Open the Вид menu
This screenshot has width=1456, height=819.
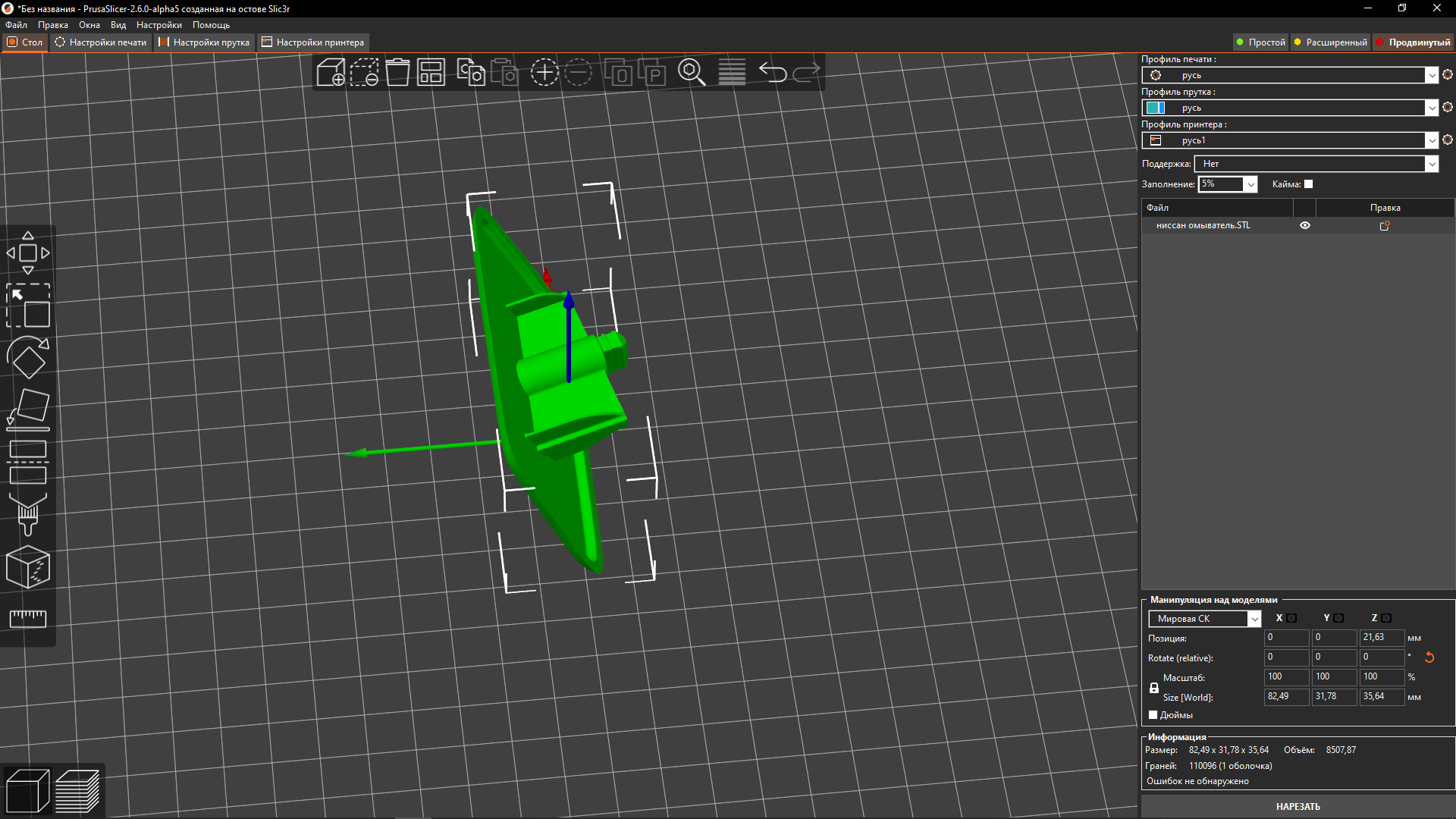(118, 25)
